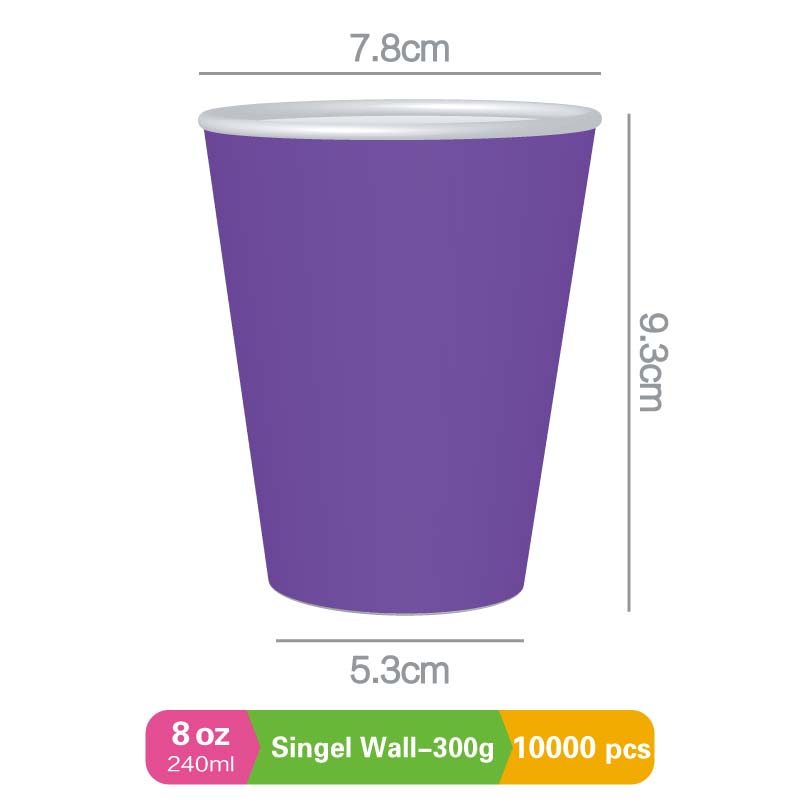Click the "cm" unit of 9.3cm label
The height and width of the screenshot is (800, 800).
click(x=651, y=388)
